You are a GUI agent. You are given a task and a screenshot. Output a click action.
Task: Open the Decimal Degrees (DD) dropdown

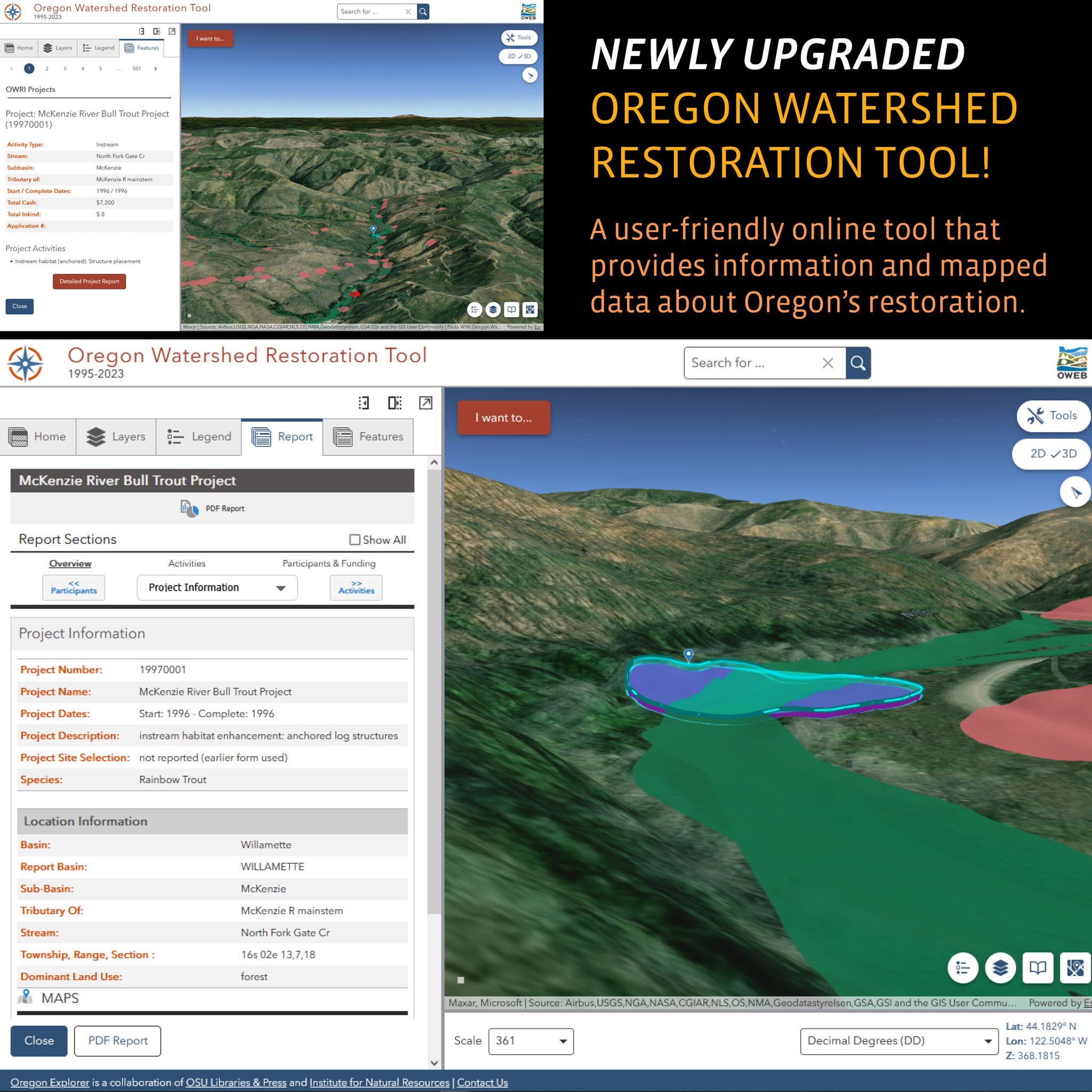pos(900,1041)
